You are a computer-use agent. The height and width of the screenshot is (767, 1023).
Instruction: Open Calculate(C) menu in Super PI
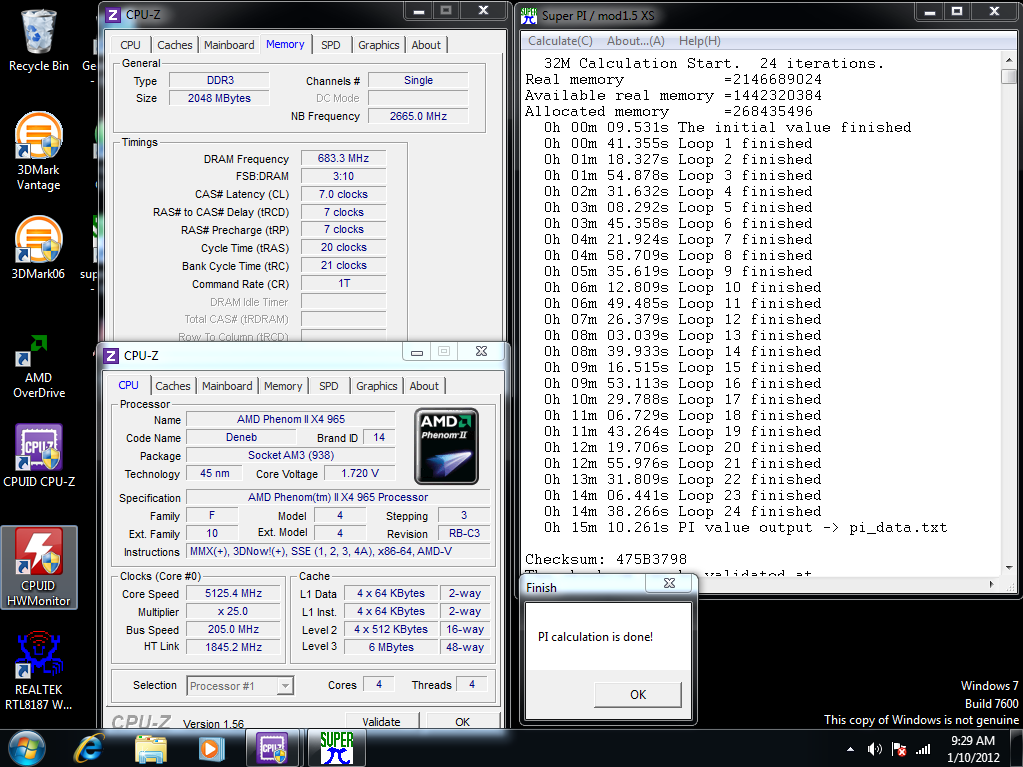point(560,40)
